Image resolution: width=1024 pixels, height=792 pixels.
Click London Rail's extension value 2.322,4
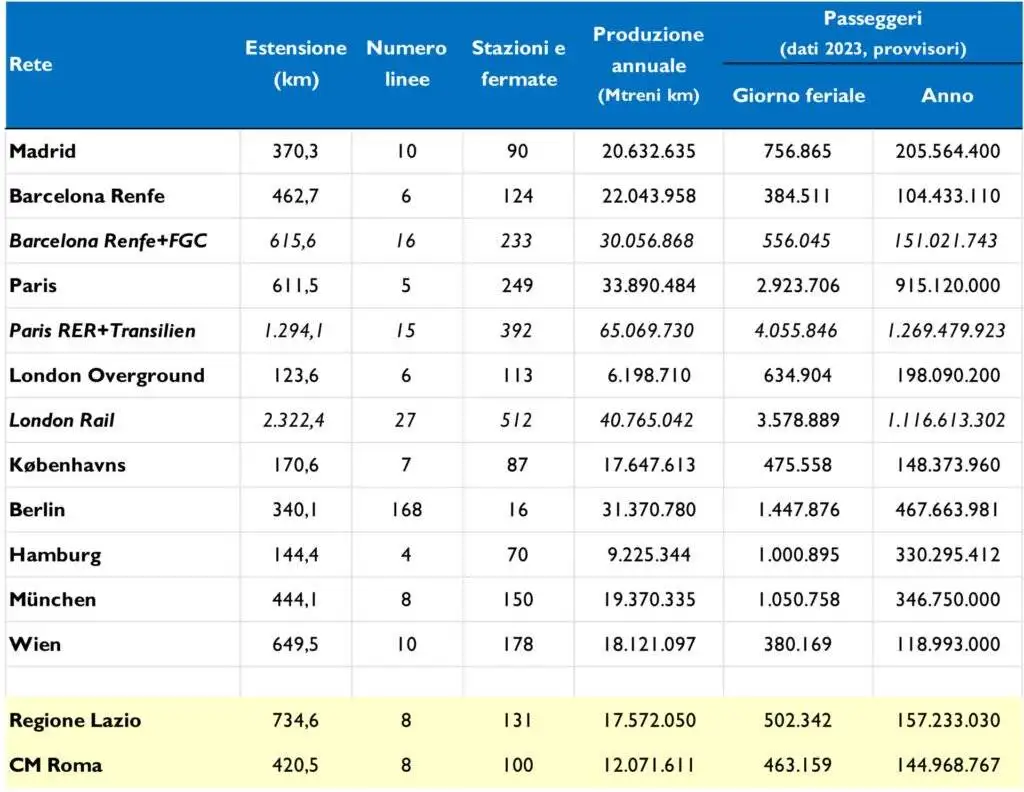[x=295, y=421]
